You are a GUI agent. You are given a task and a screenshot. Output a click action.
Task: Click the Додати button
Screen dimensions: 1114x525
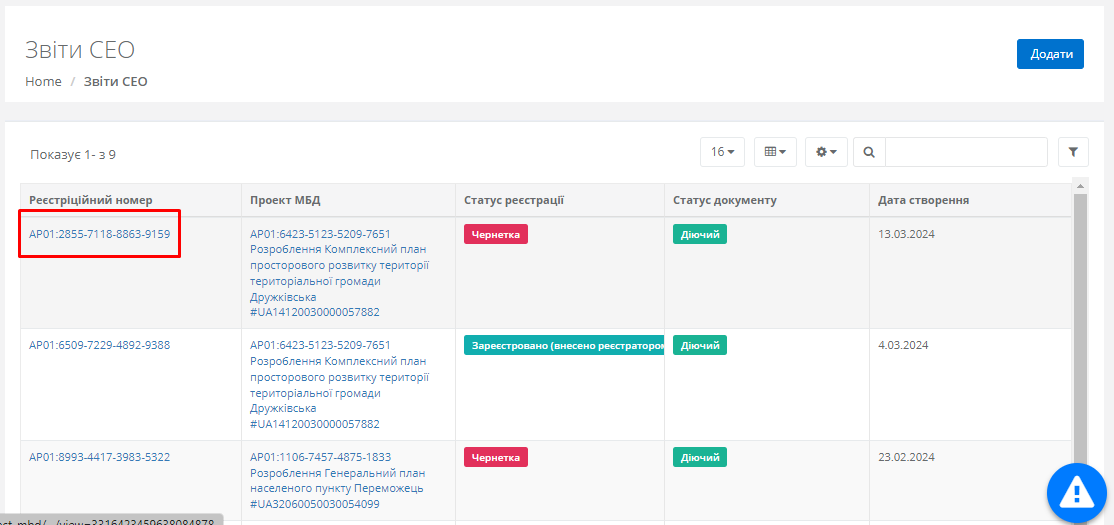(x=1050, y=54)
